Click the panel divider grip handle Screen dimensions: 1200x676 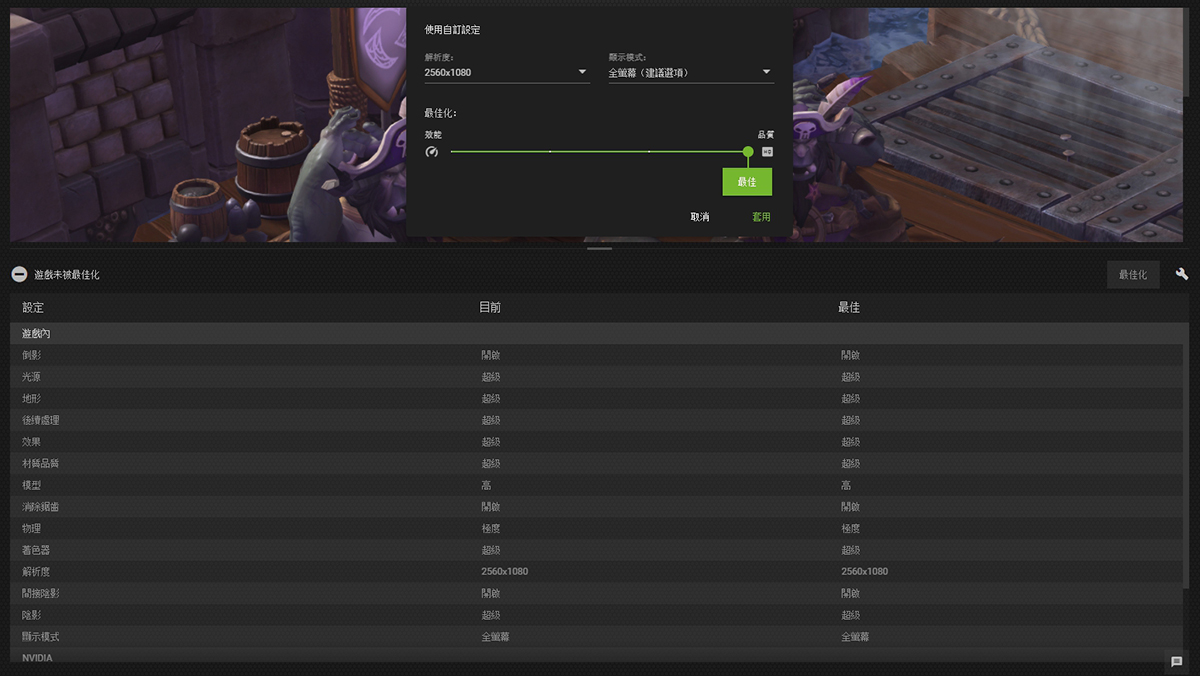click(600, 248)
